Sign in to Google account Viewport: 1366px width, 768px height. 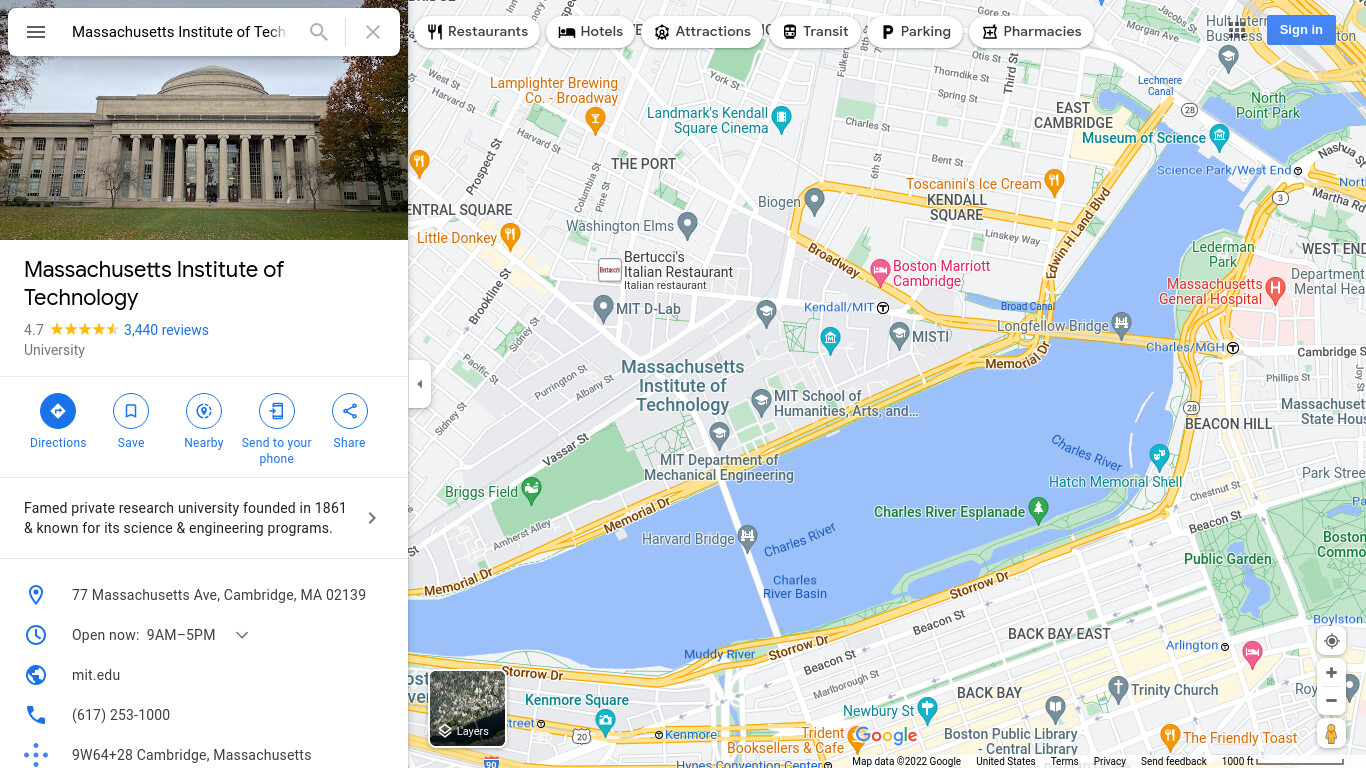[x=1301, y=30]
